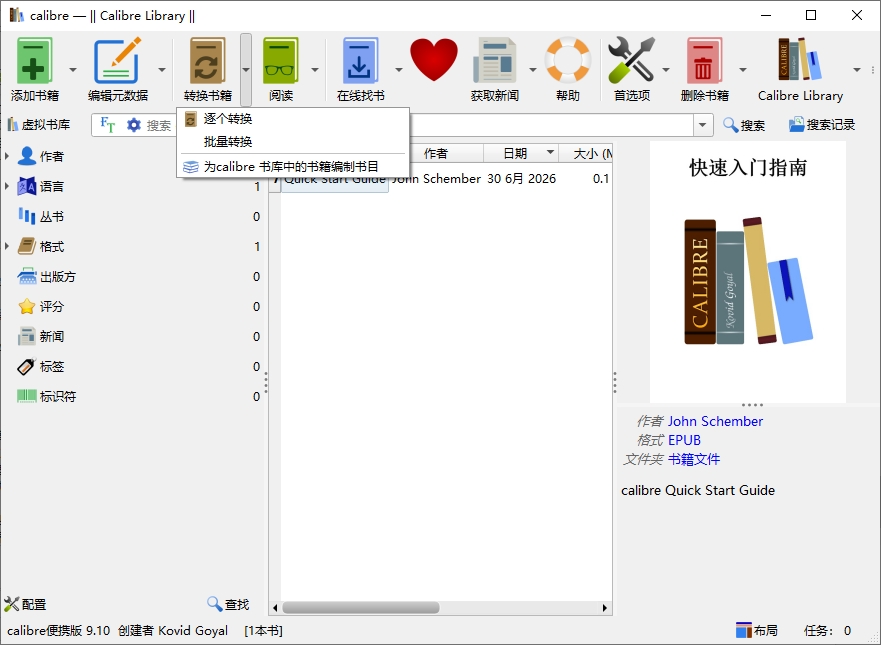Click the search gear settings icon
This screenshot has width=881, height=645.
(x=134, y=125)
